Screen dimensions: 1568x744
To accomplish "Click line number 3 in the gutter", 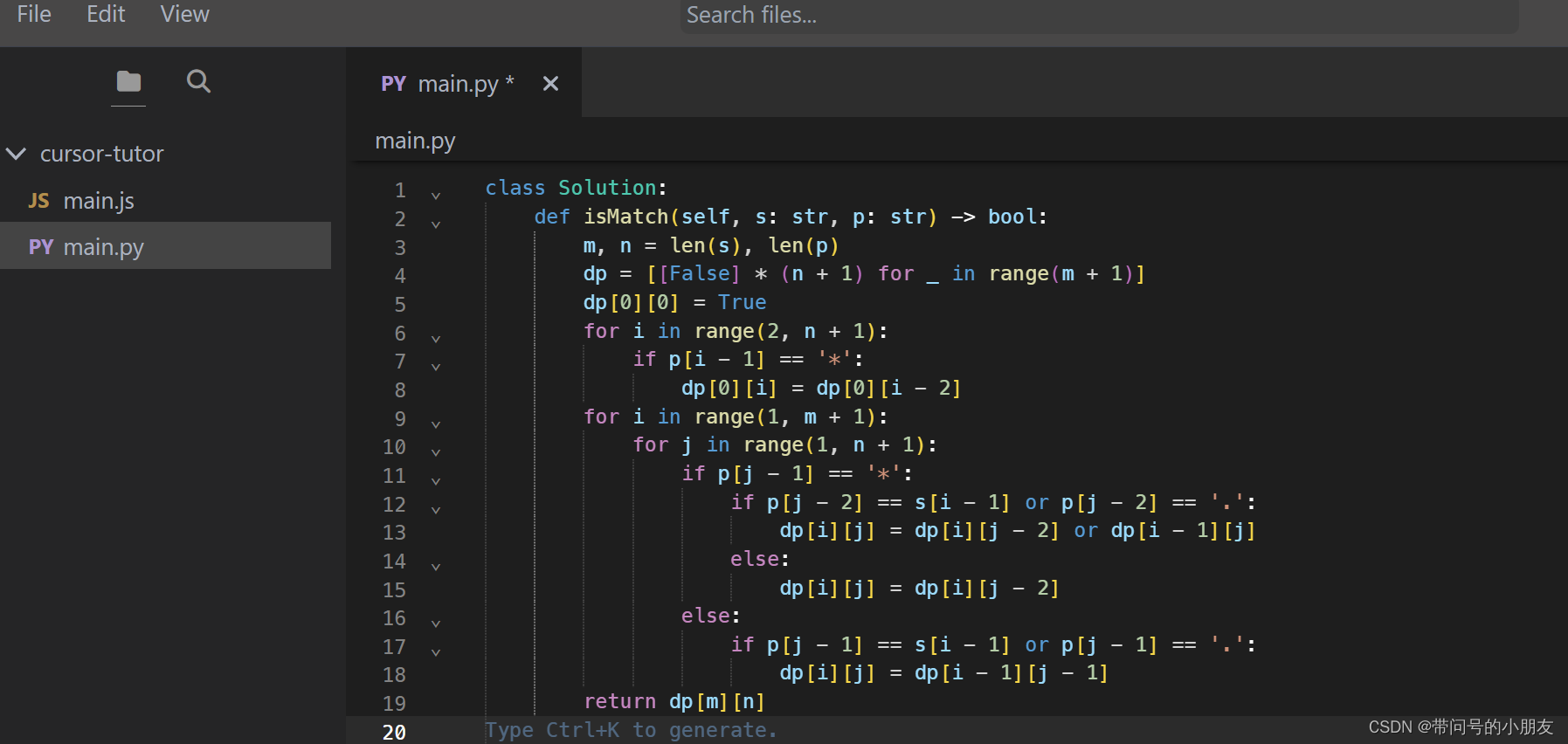I will click(x=400, y=247).
